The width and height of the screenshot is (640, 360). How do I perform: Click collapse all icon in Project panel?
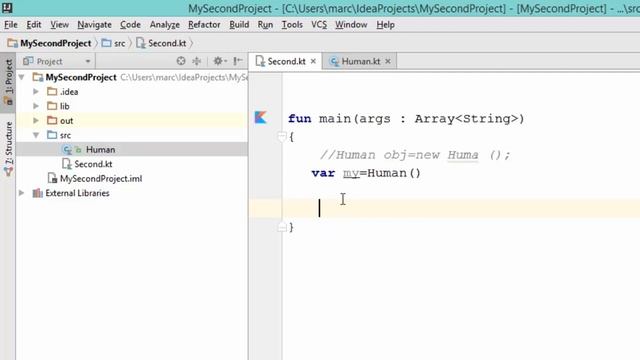(x=197, y=61)
